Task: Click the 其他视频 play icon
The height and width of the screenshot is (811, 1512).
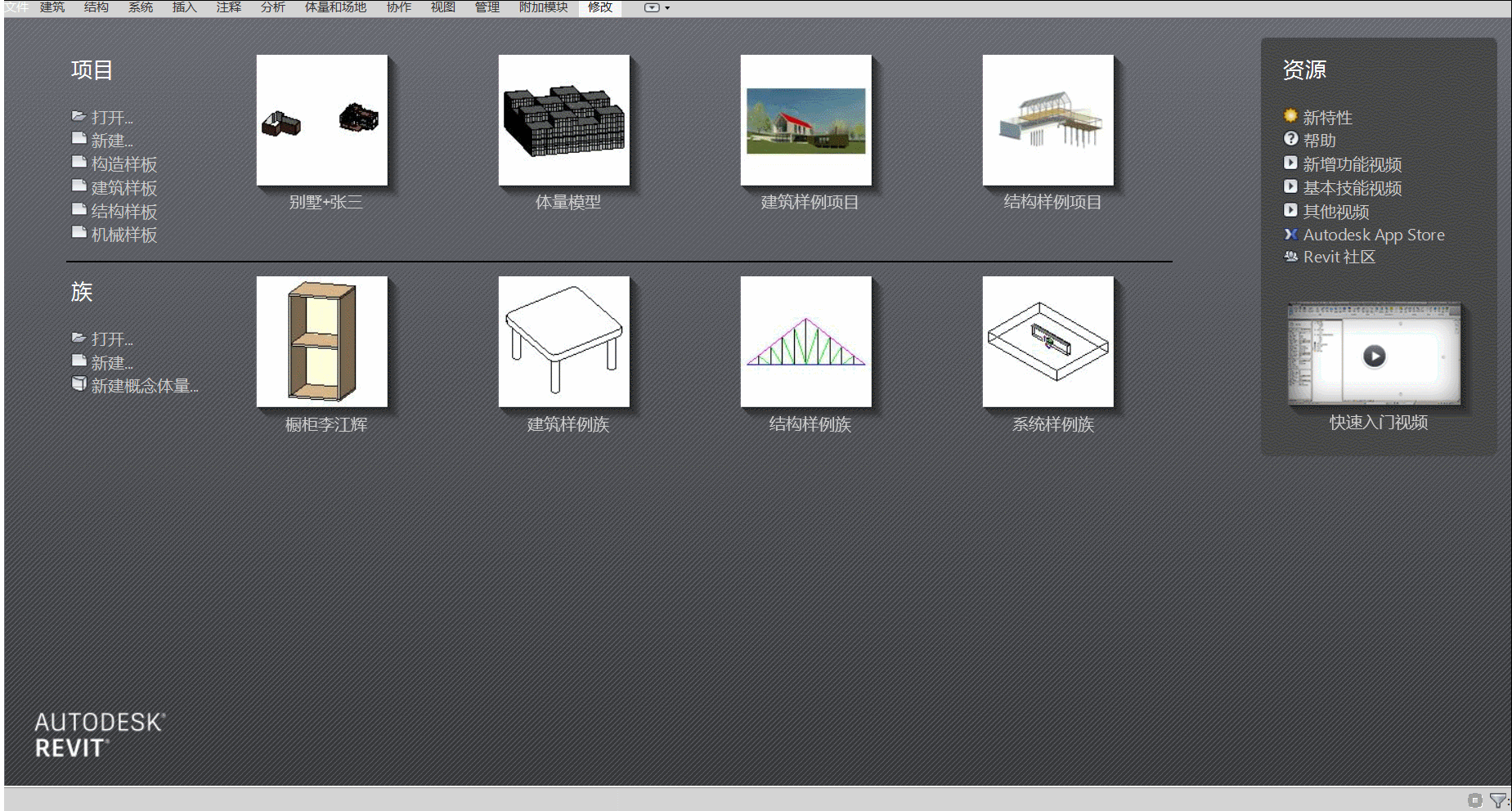Action: pos(1290,210)
